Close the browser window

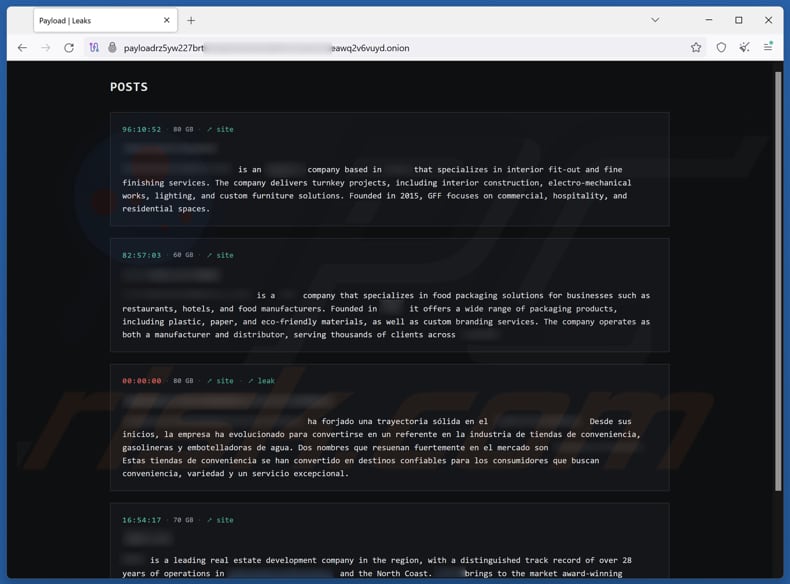(768, 20)
